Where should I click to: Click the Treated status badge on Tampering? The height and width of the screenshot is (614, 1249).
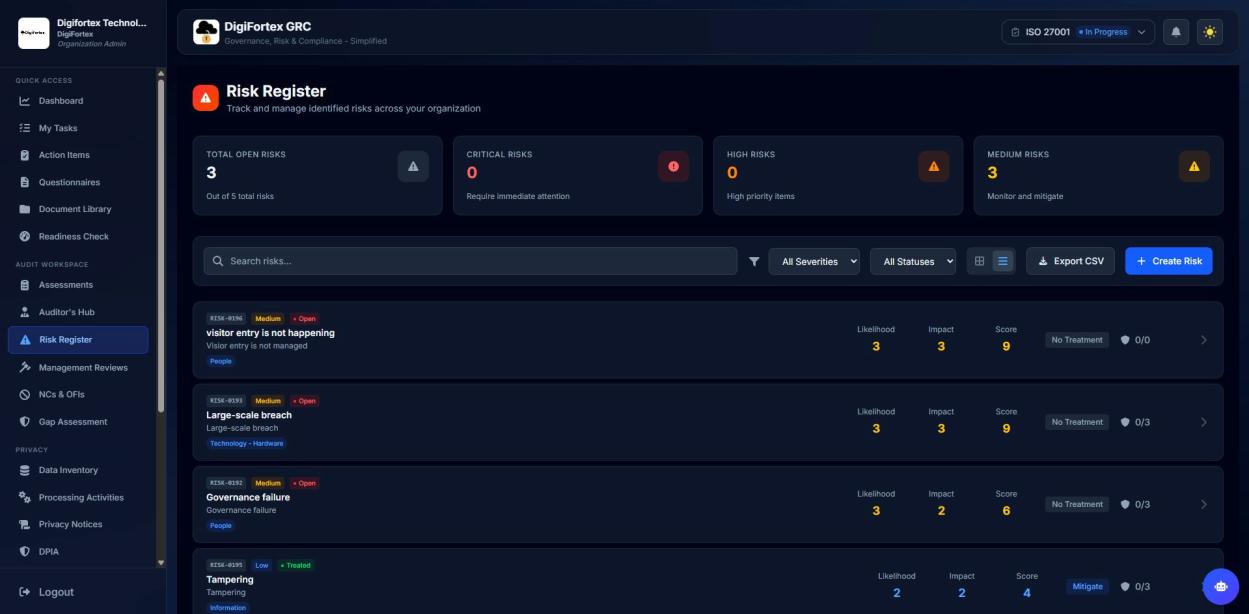pos(296,565)
